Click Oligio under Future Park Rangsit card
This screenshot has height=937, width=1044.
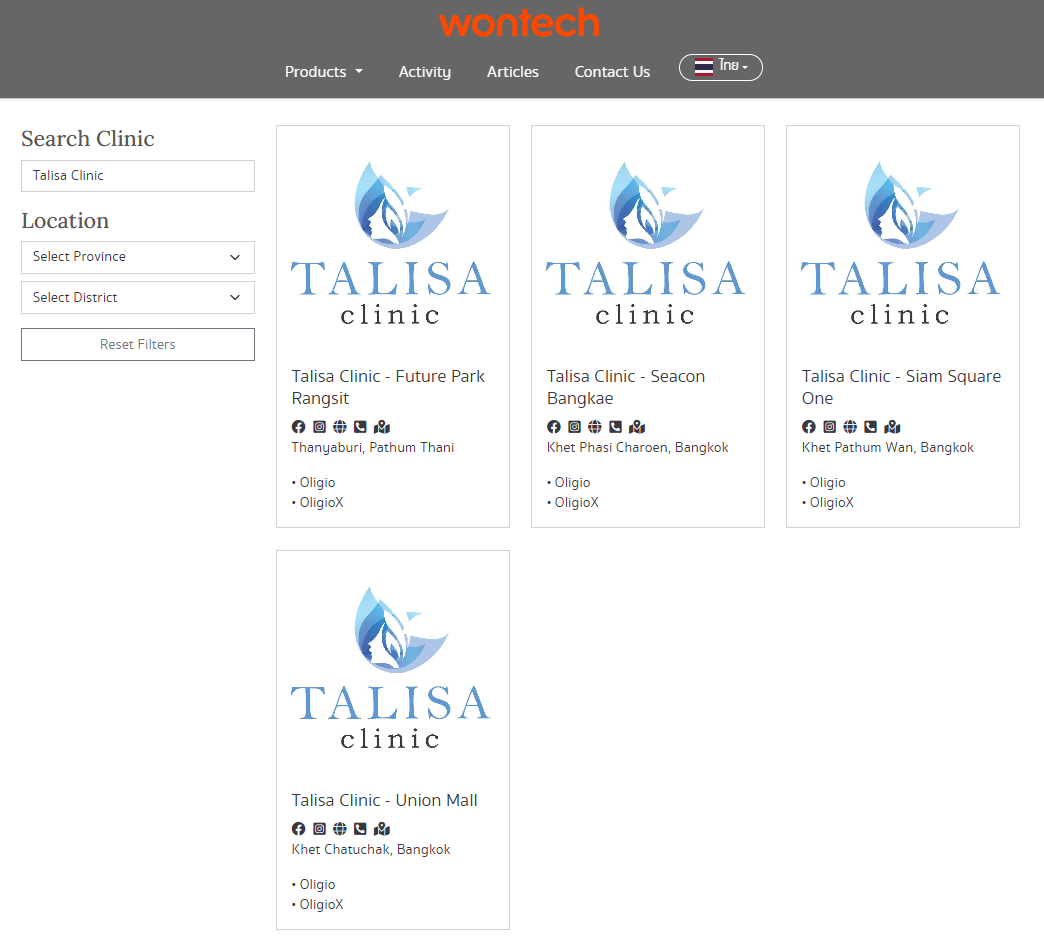coord(317,483)
